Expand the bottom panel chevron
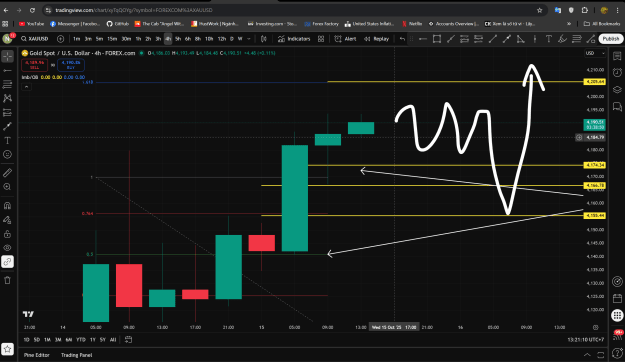625x362 pixels. click(587, 355)
